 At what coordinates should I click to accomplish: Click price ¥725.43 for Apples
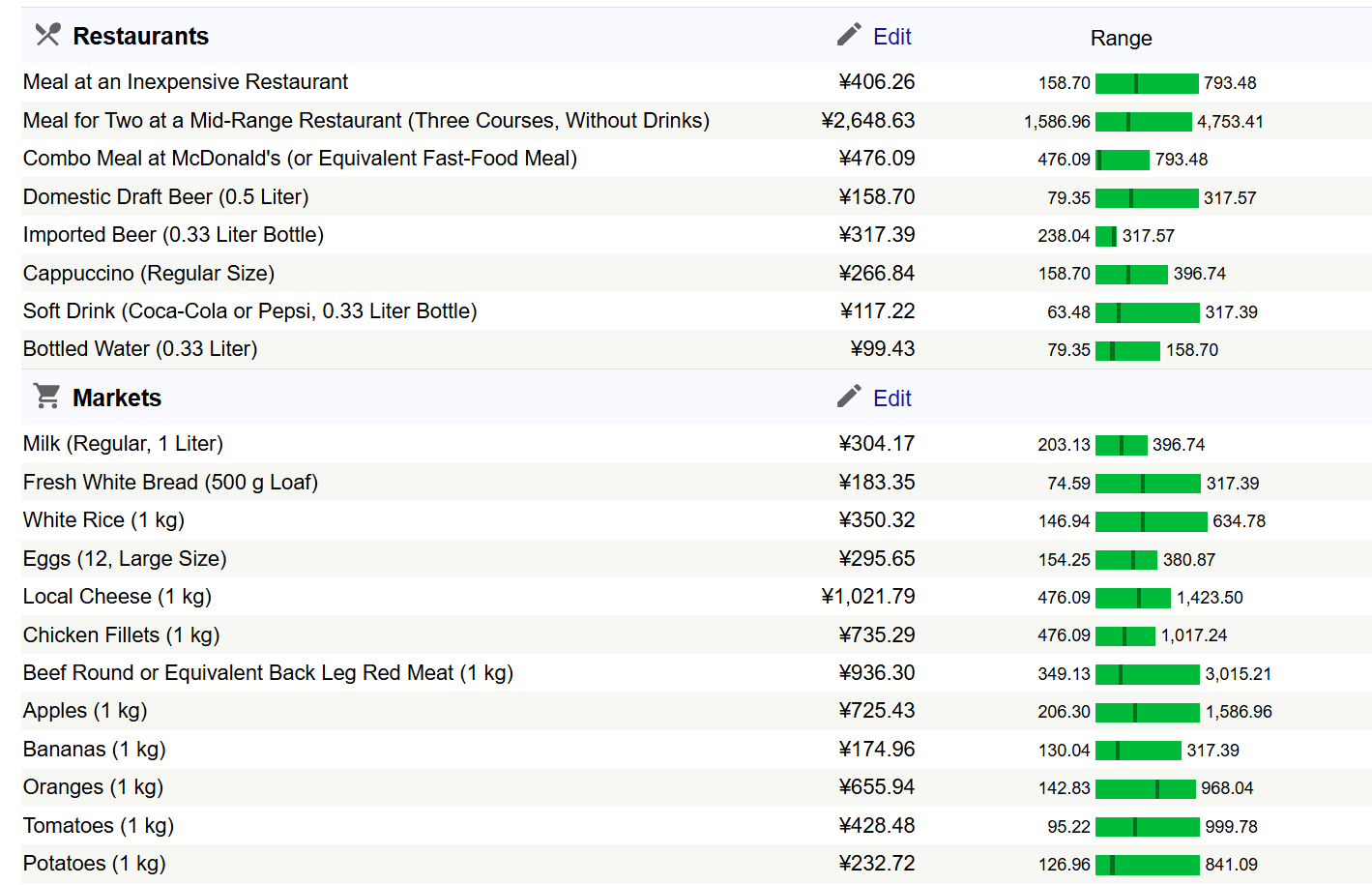[x=877, y=711]
